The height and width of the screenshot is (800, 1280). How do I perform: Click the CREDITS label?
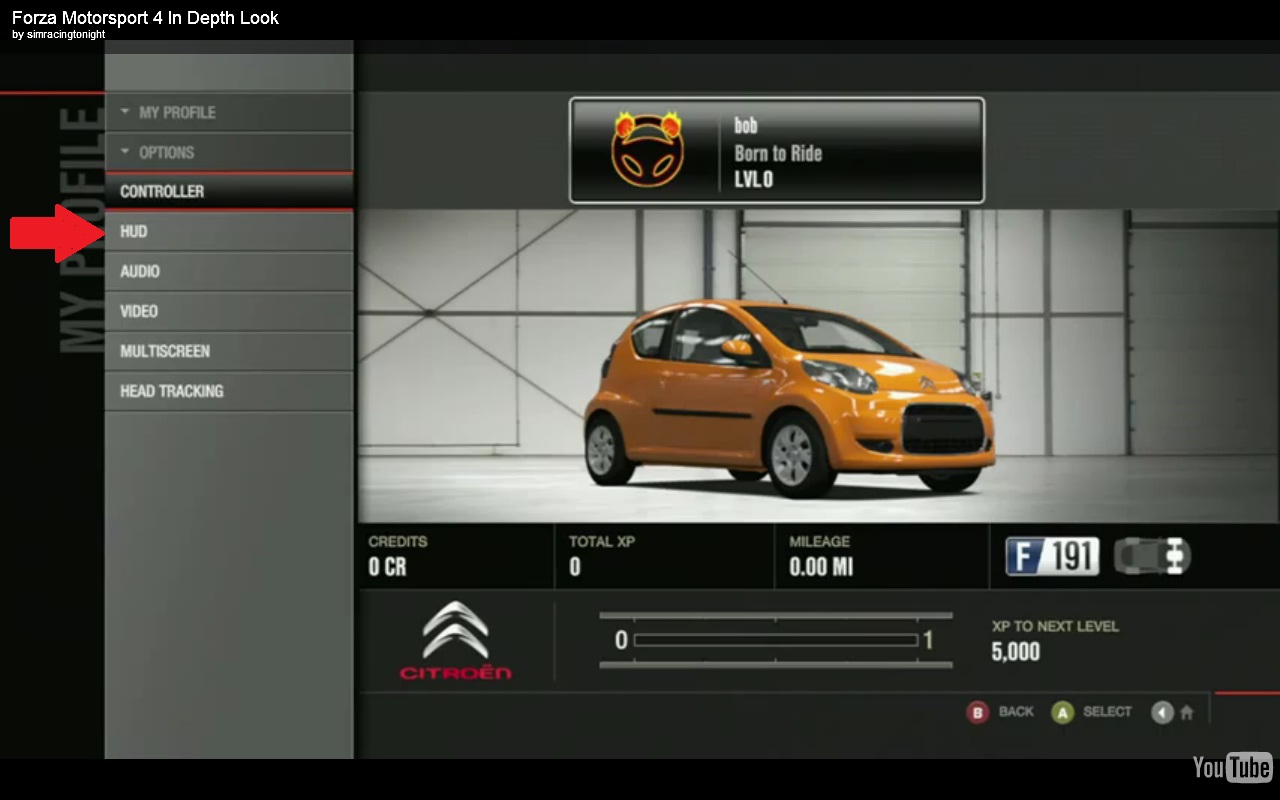click(x=398, y=541)
